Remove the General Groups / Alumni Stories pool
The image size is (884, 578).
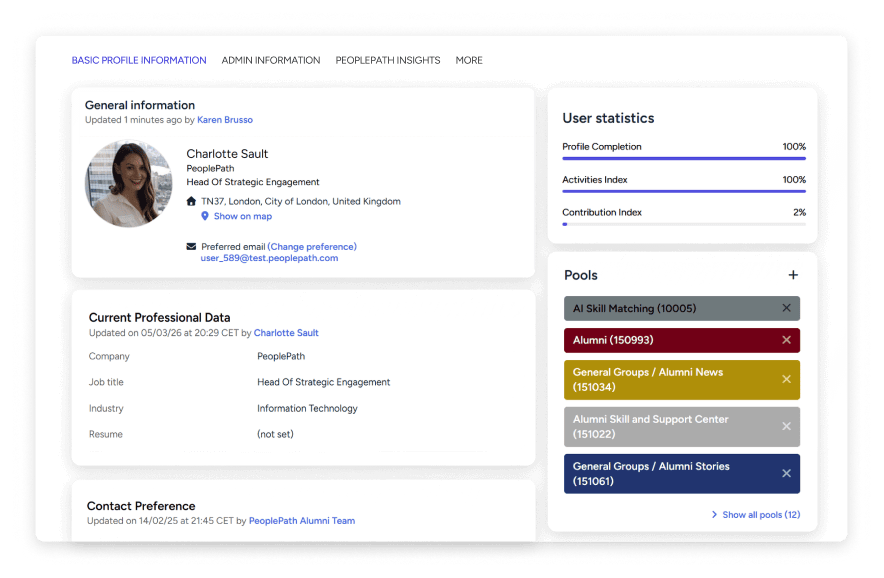784,473
